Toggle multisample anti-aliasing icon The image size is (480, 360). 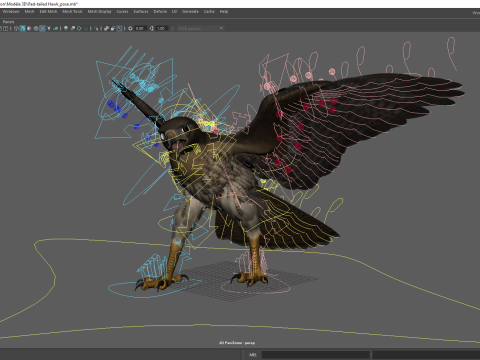[79, 28]
